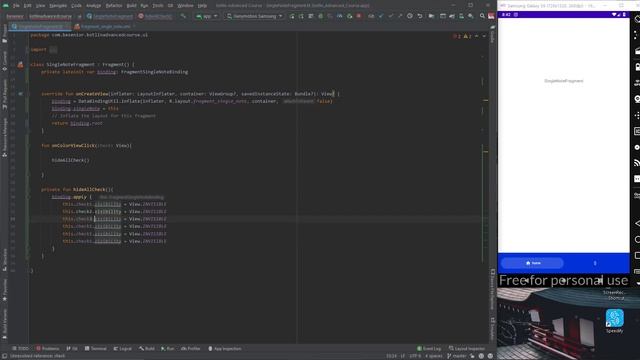
Task: Open the Code menu
Action: [76, 6]
